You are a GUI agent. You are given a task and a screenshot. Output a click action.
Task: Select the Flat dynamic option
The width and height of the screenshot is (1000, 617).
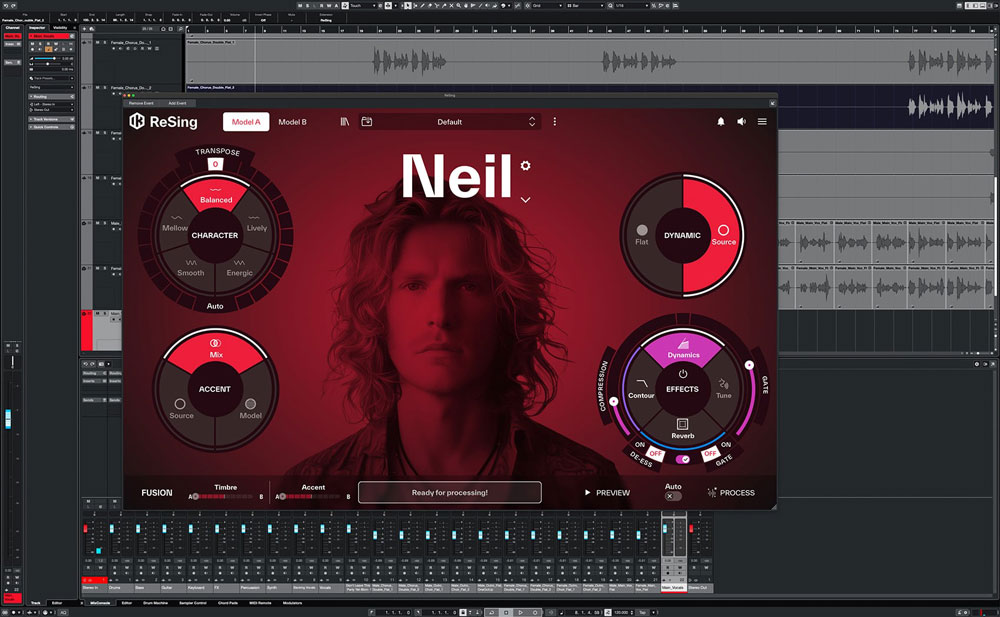(x=642, y=235)
